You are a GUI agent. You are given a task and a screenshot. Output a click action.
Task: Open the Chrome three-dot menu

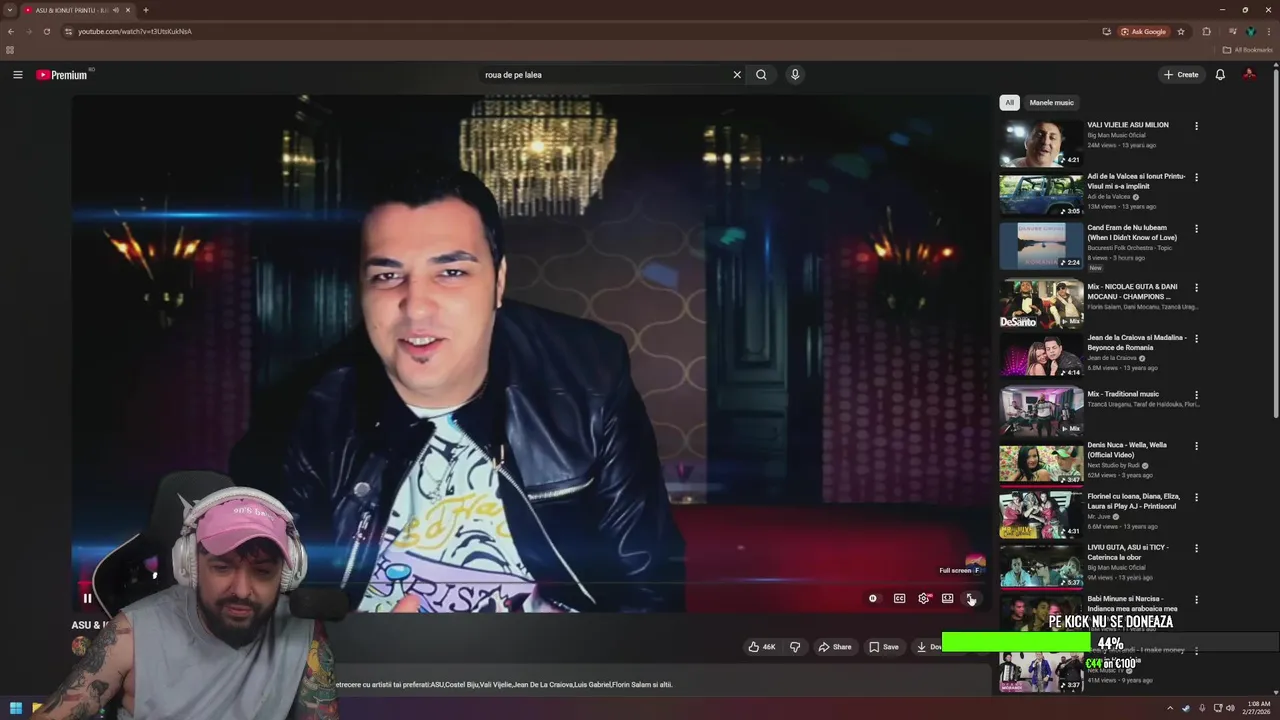[x=1269, y=31]
